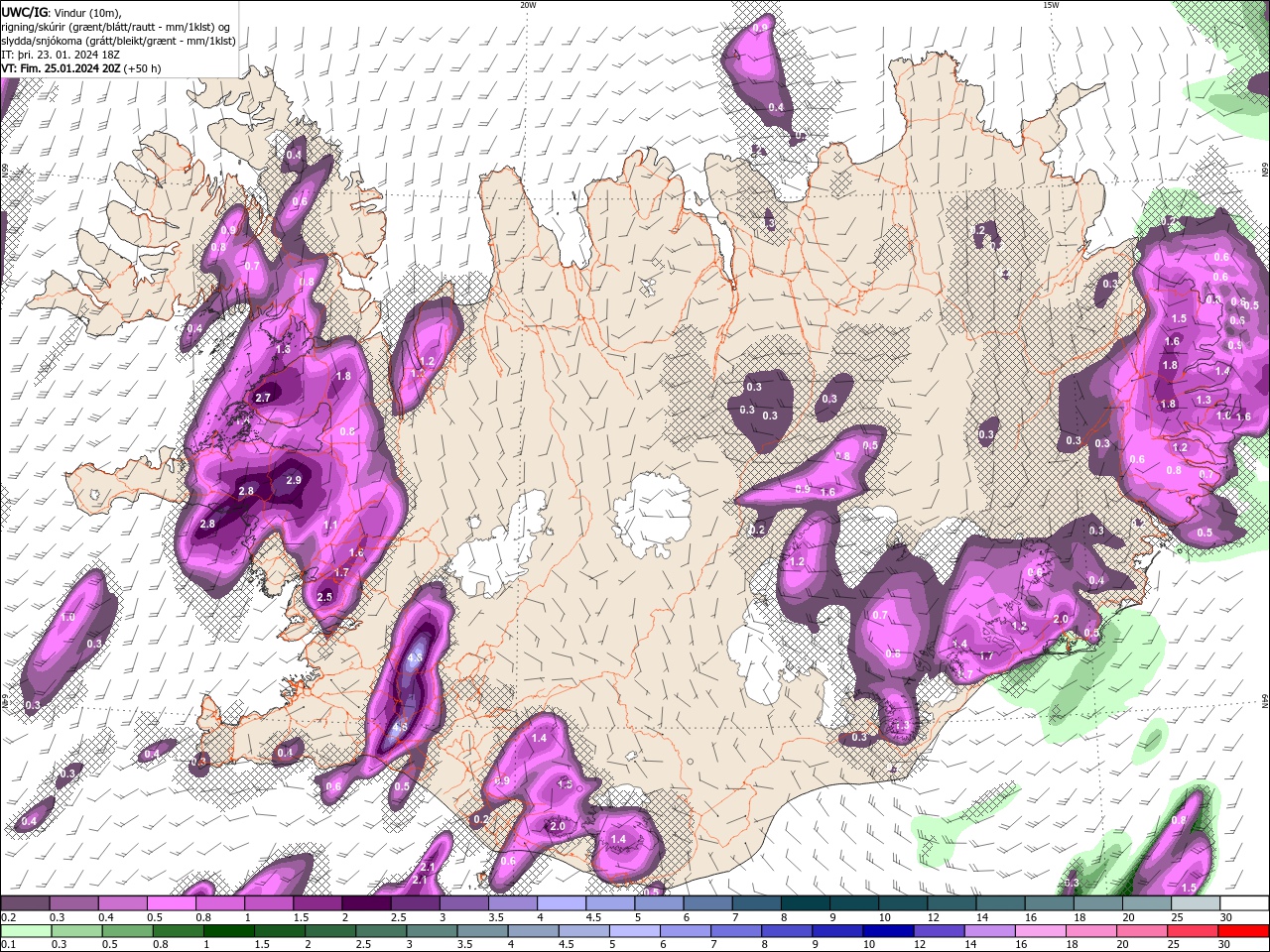Click the 'slydda/snjókoma (grátt/bleikt/grænt - mm/1klst)' line
The image size is (1270, 952).
(x=119, y=41)
